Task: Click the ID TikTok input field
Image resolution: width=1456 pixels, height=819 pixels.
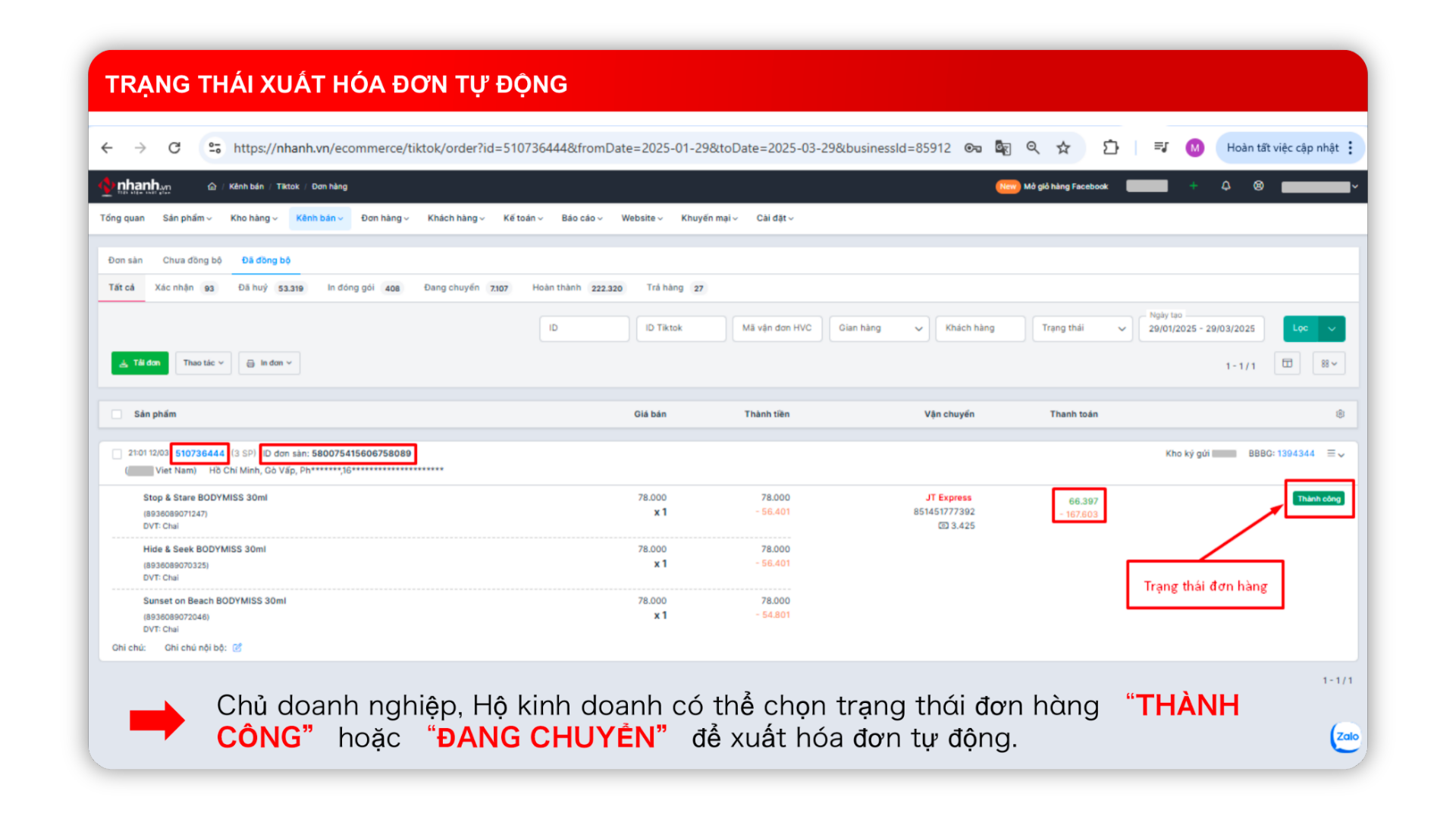Action: 680,328
